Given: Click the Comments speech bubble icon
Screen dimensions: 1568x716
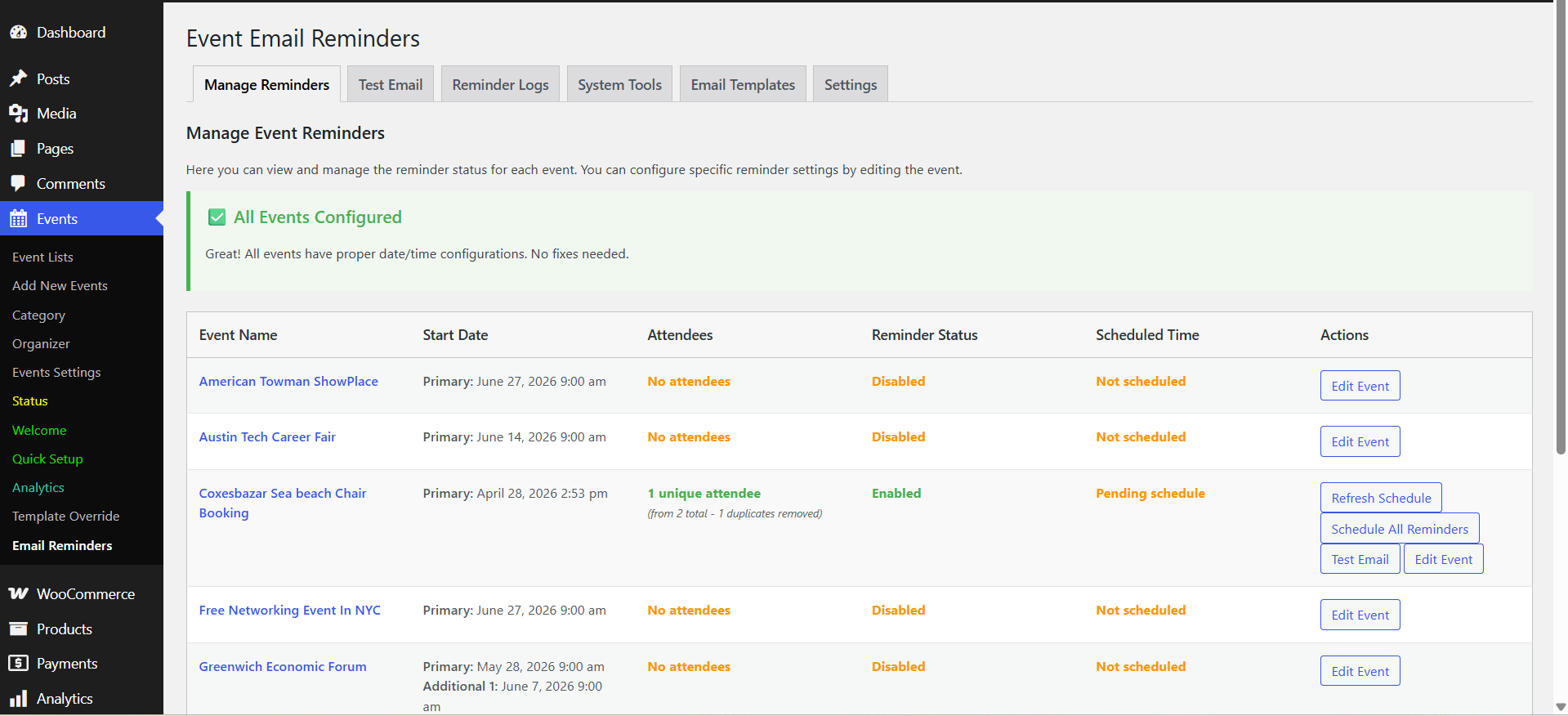Looking at the screenshot, I should [19, 183].
